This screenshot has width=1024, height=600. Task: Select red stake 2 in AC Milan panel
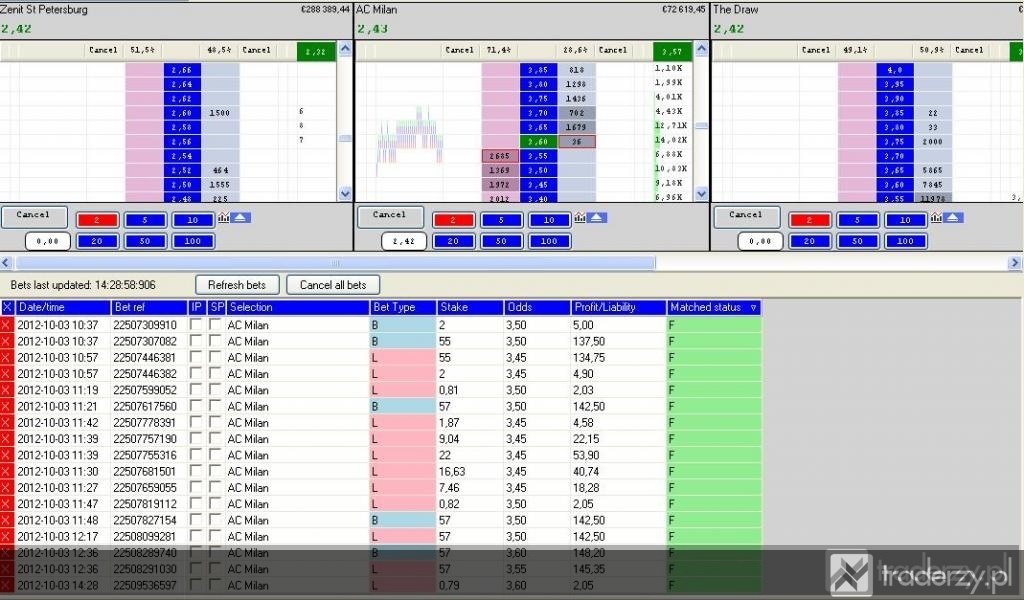[x=453, y=220]
